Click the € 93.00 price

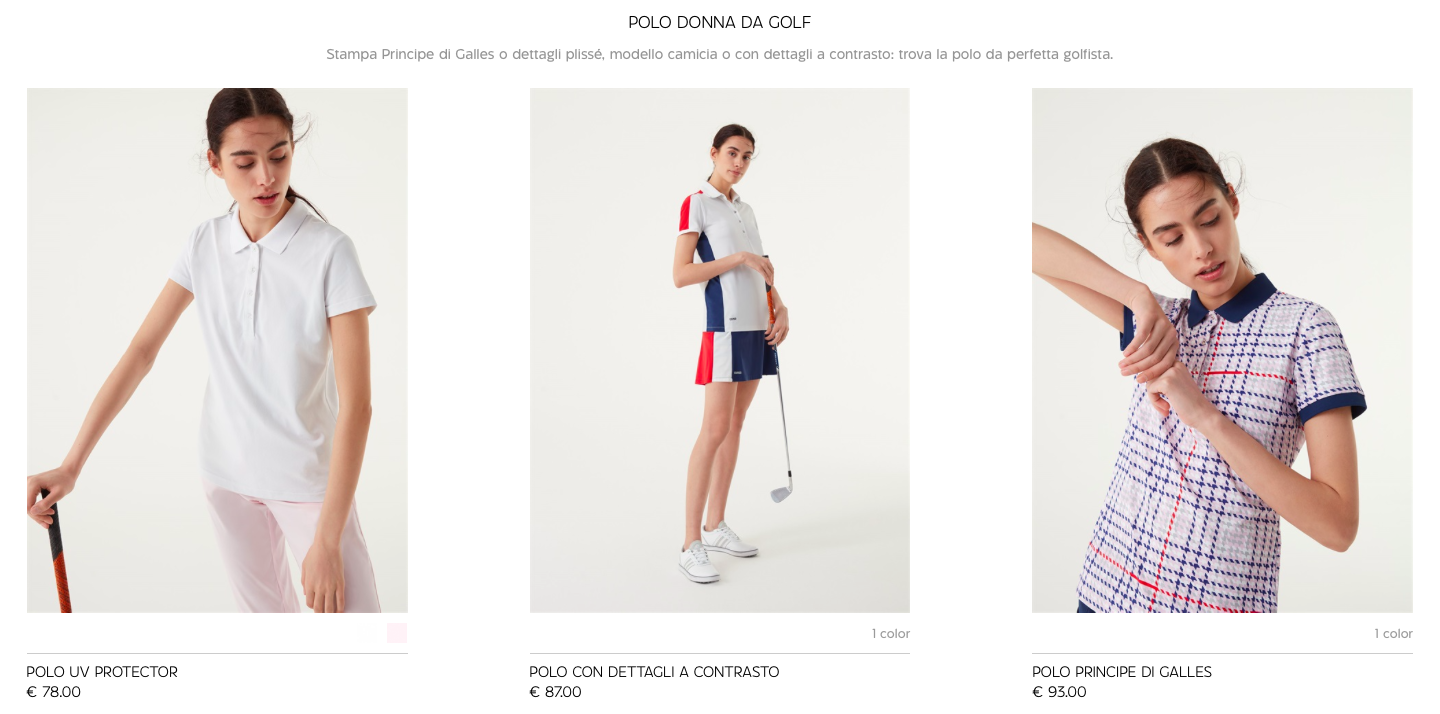[x=1059, y=692]
